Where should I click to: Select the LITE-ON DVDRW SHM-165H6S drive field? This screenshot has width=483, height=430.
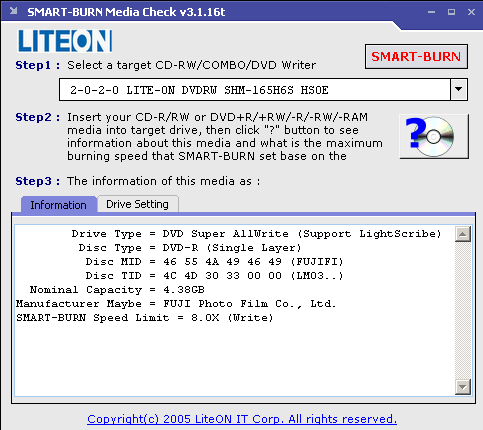tap(255, 90)
